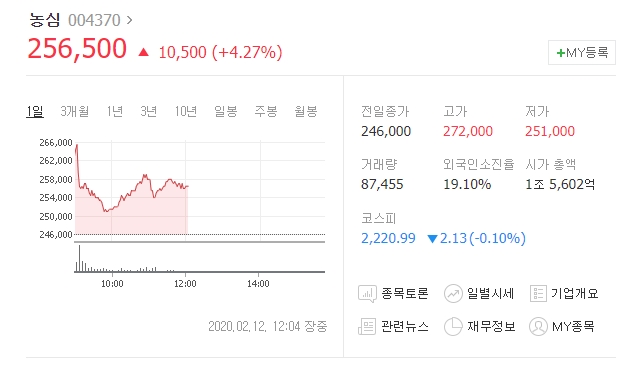This screenshot has width=630, height=369.
Task: Switch to the 1년 chart tab
Action: click(x=115, y=111)
